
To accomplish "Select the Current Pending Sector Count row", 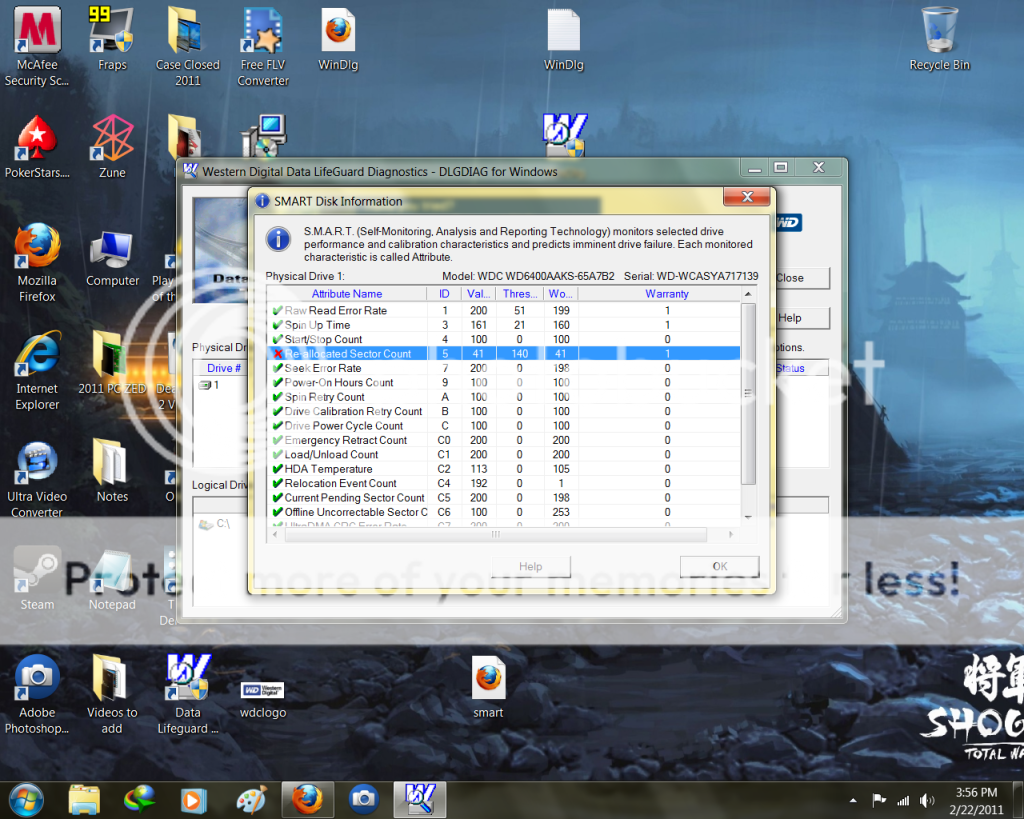I will click(x=504, y=498).
